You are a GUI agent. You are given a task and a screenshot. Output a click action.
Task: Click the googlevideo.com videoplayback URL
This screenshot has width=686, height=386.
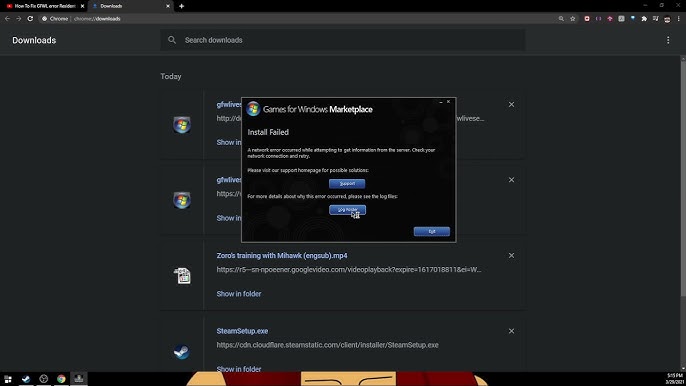coord(349,270)
